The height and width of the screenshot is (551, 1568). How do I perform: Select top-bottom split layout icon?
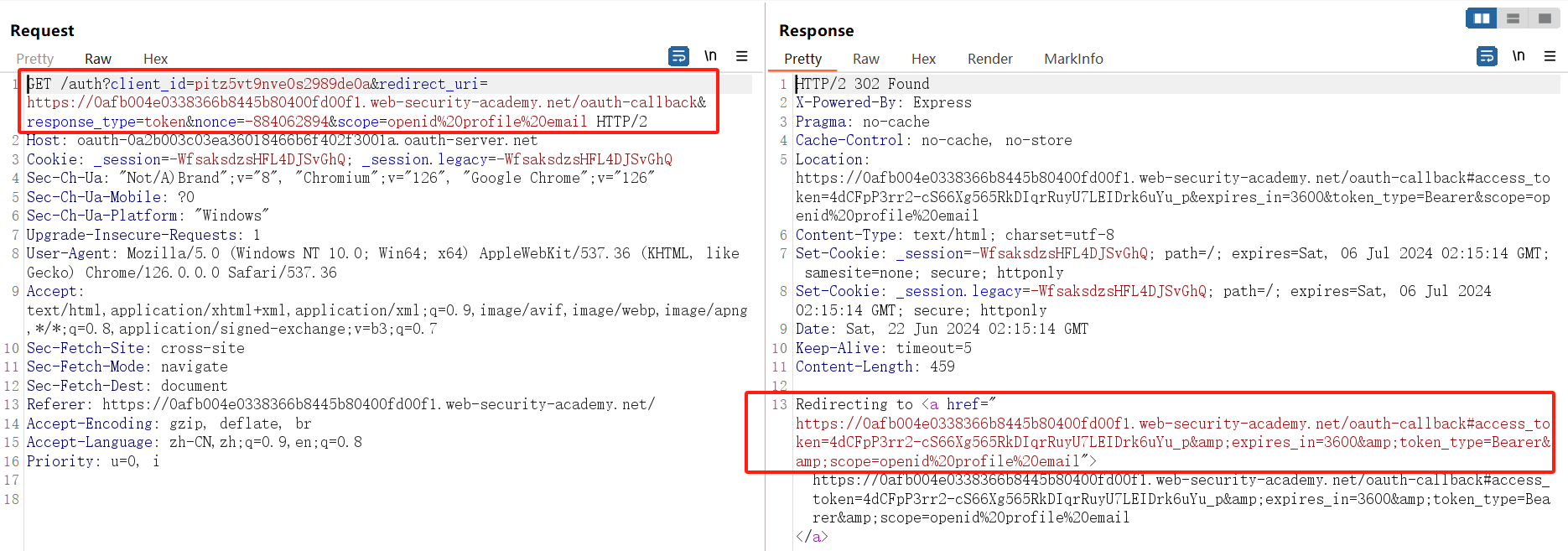point(1513,18)
